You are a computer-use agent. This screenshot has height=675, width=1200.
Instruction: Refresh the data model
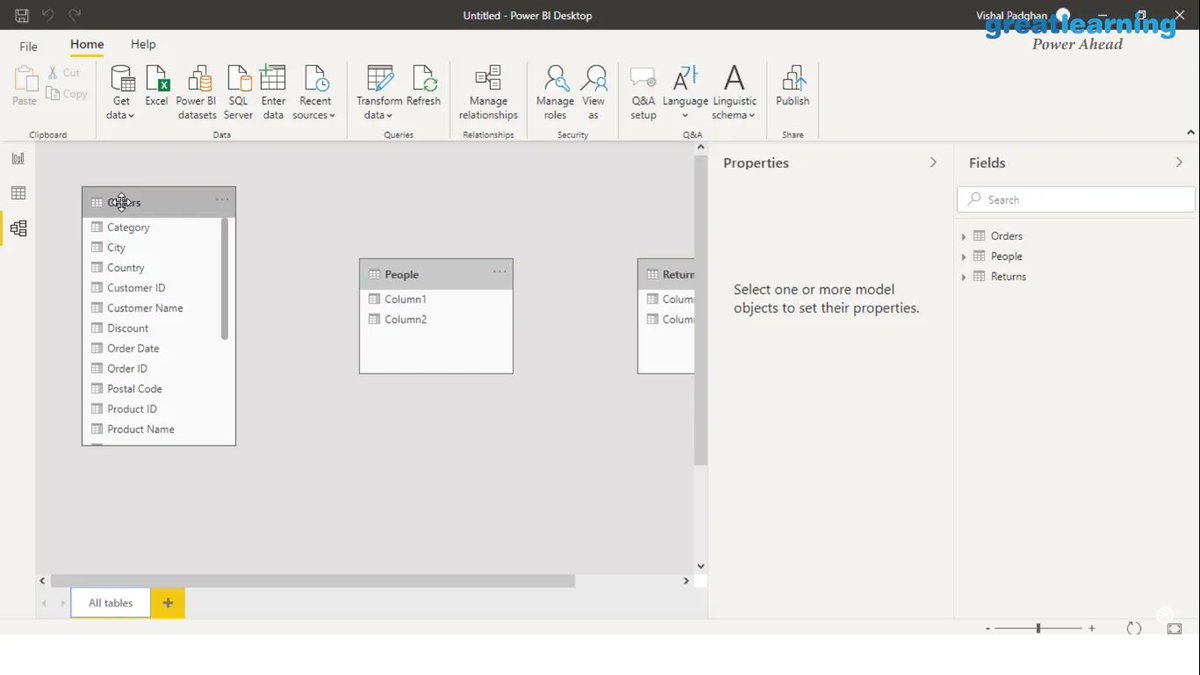point(424,86)
